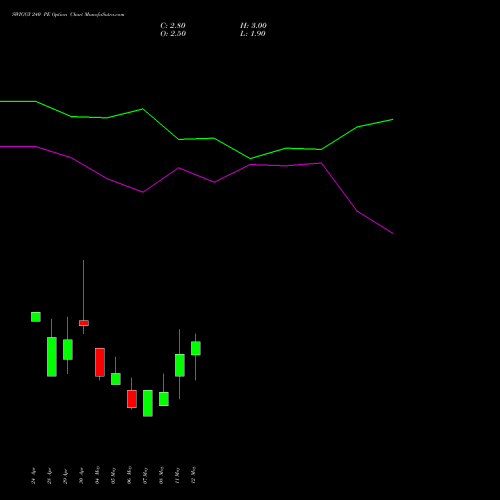
Task: Click the 07 May date label
Action: 145,475
